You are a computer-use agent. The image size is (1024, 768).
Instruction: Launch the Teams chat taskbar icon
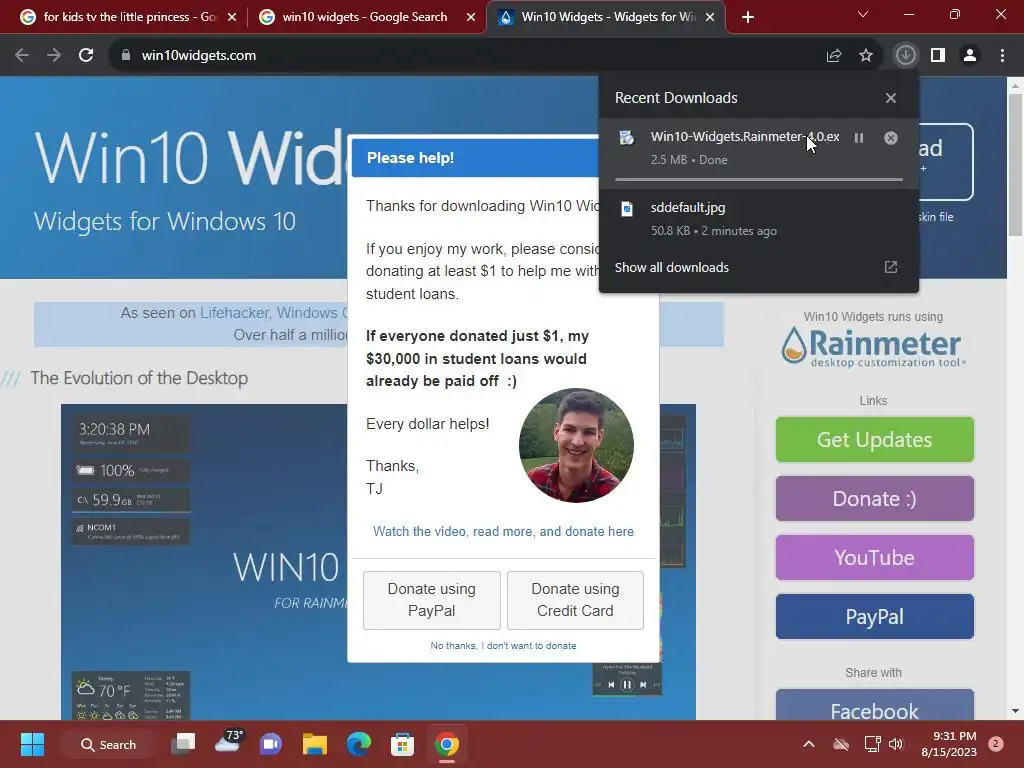pos(270,744)
